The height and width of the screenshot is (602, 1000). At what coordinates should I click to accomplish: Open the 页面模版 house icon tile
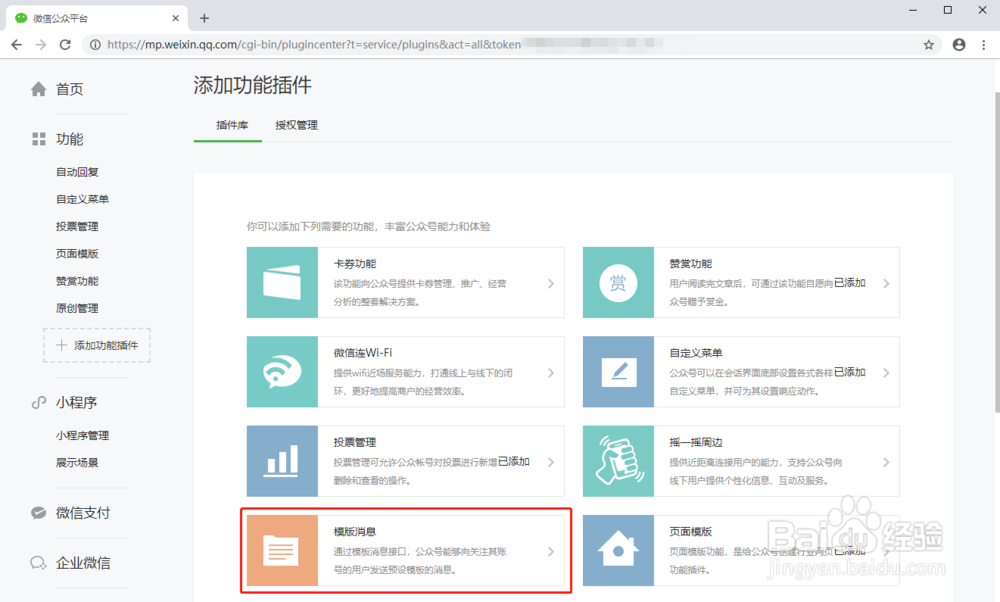(618, 550)
